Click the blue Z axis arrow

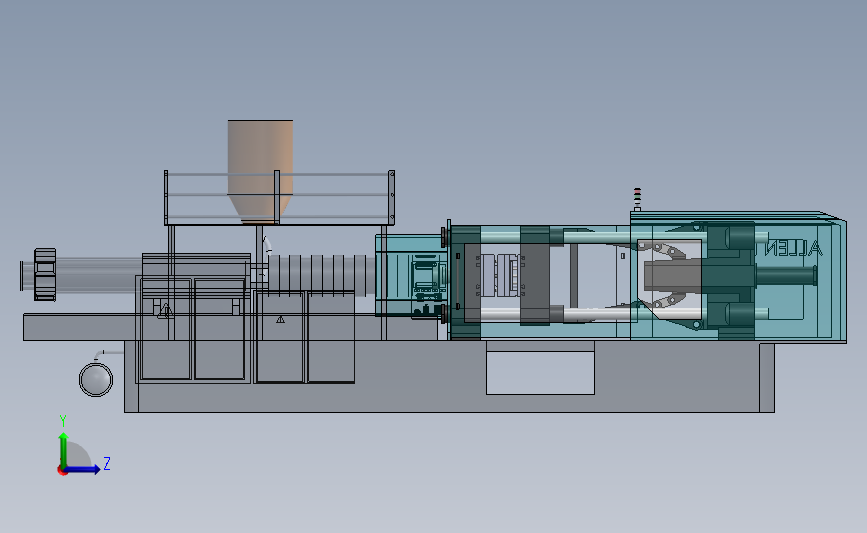(x=82, y=469)
